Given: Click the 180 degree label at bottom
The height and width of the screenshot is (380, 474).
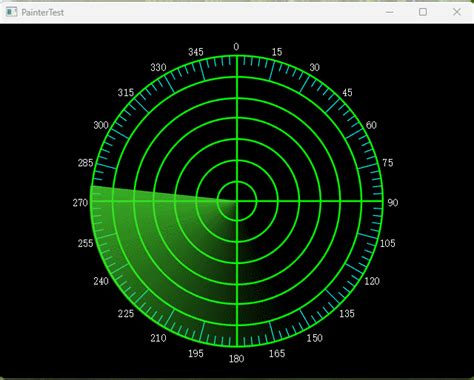Looking at the screenshot, I should click(x=236, y=359).
